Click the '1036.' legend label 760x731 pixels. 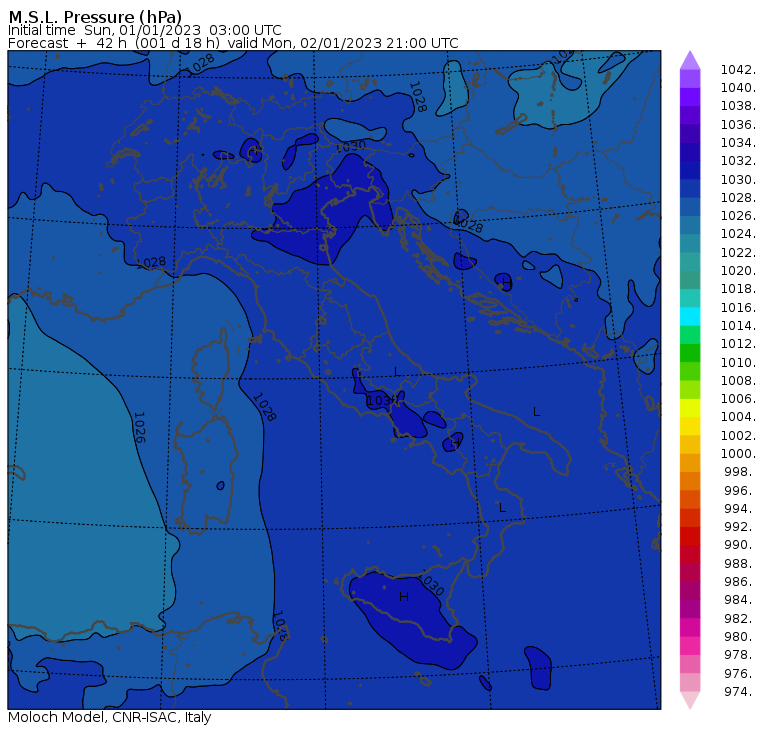(738, 125)
